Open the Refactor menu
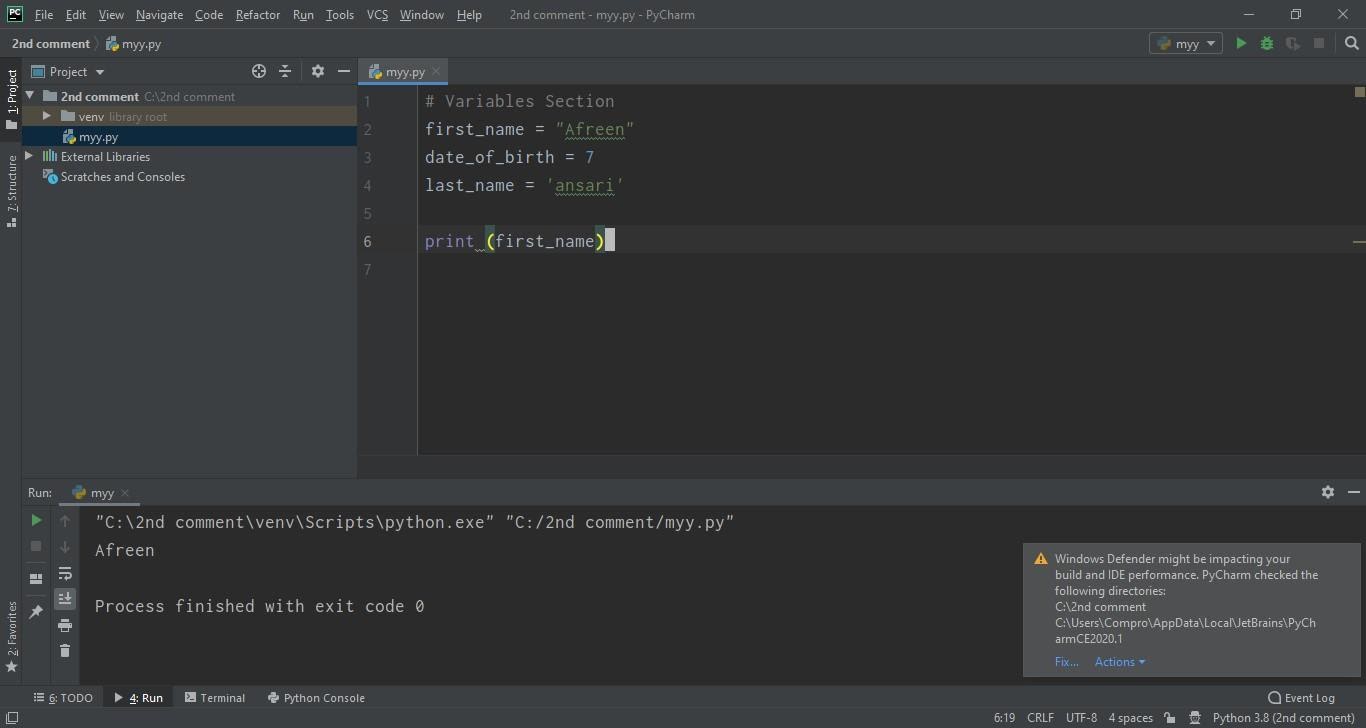Screen dimensions: 1366x728 coord(258,15)
